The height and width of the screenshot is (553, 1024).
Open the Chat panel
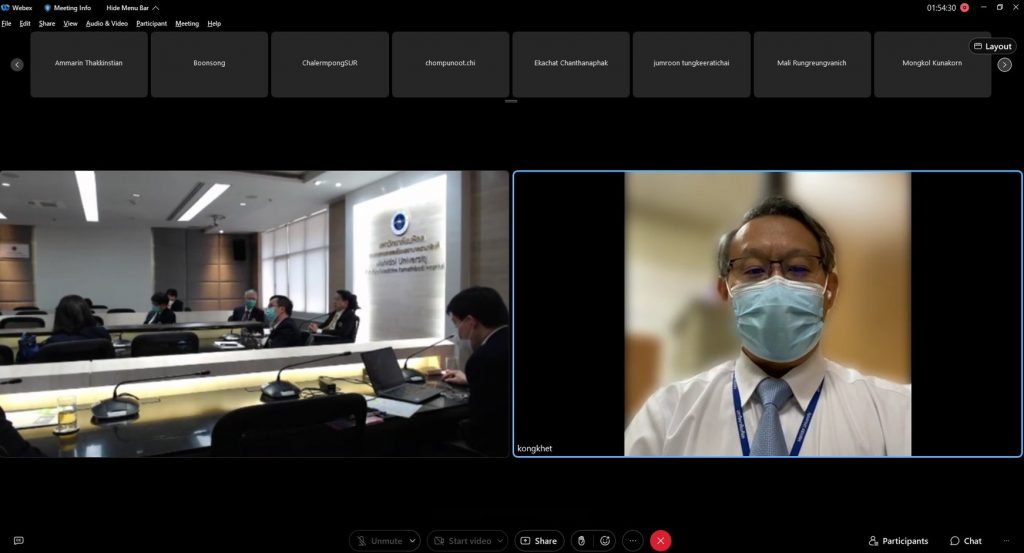(x=966, y=541)
